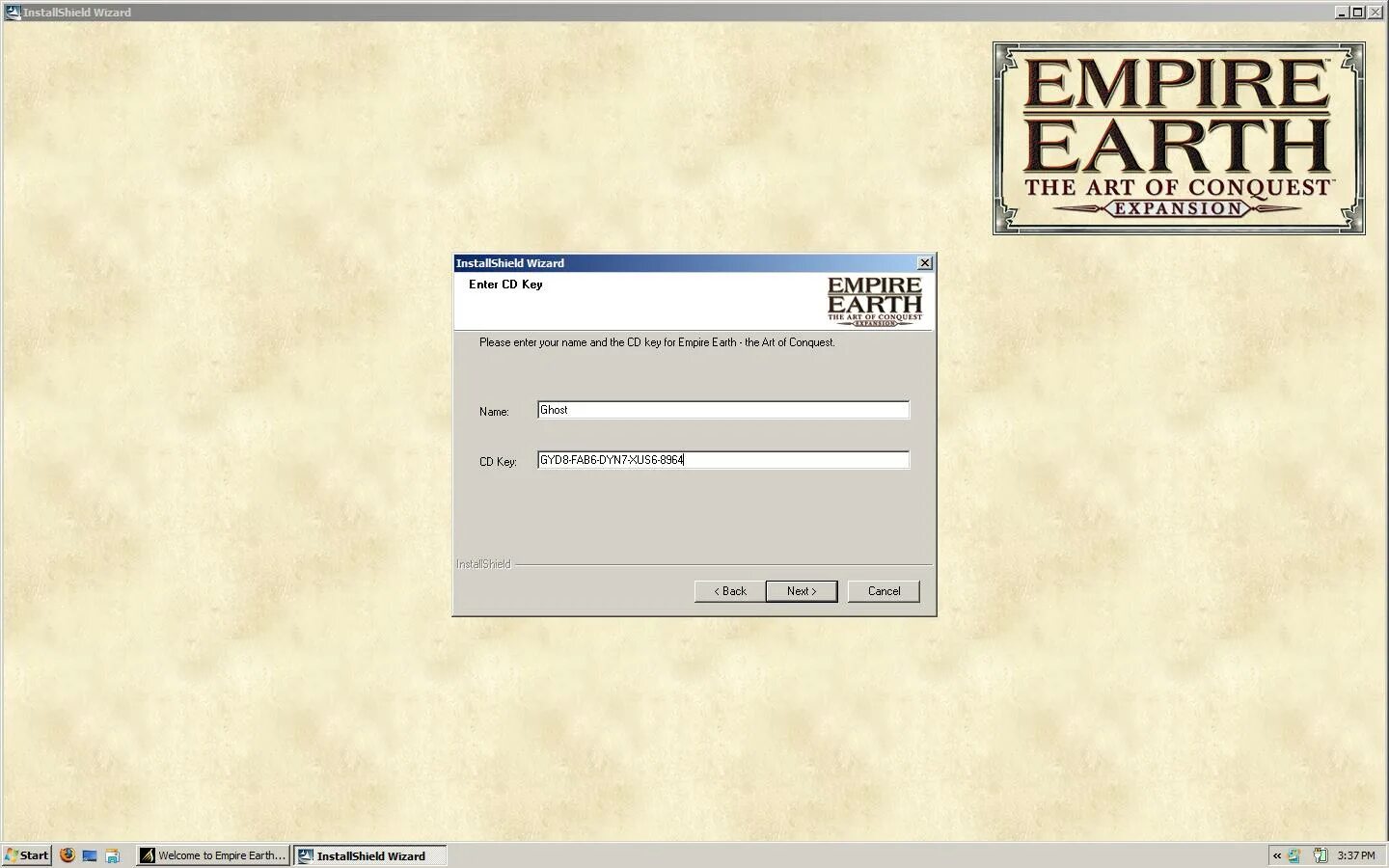
Task: Click the colorful tray icon next to the chevron
Action: pos(1294,855)
